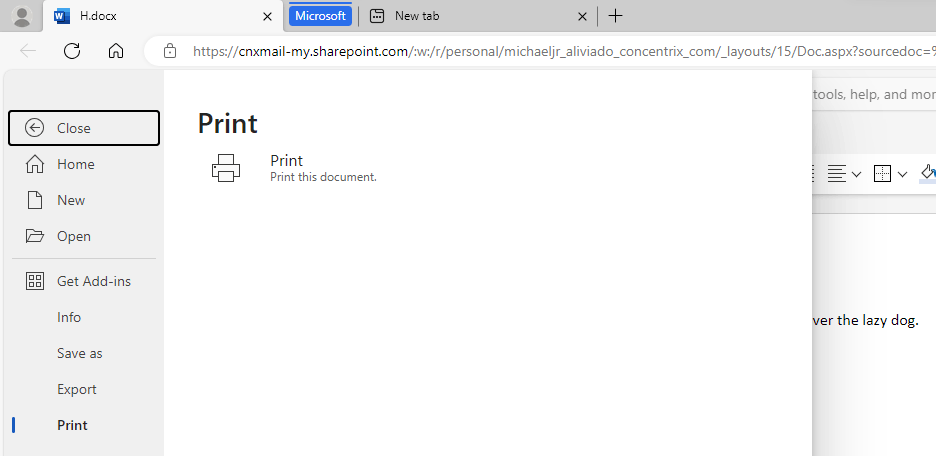Click the Get Add-ins grid icon

(35, 281)
